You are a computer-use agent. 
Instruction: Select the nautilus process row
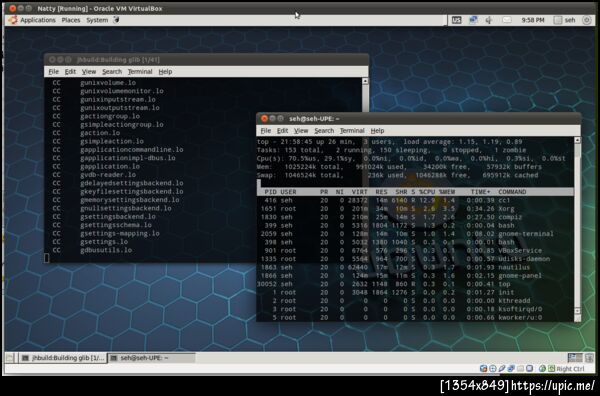click(x=415, y=267)
